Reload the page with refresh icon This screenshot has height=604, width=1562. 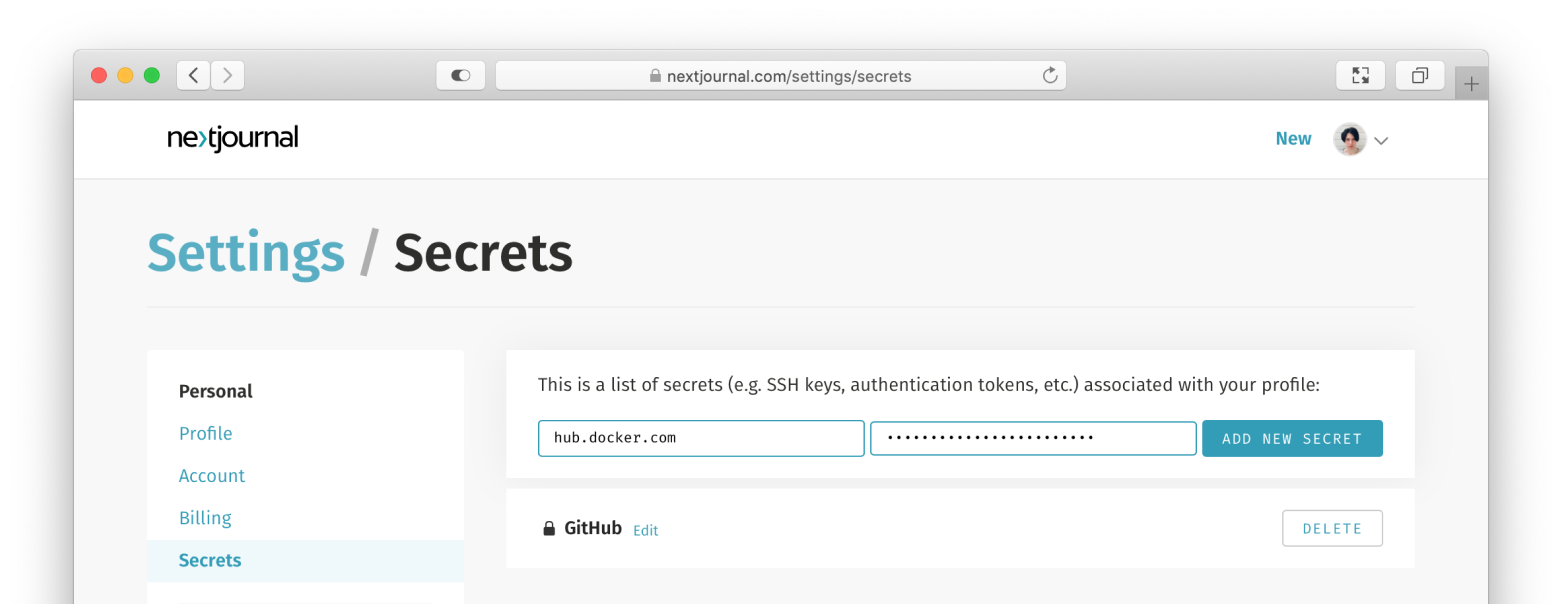point(1050,76)
